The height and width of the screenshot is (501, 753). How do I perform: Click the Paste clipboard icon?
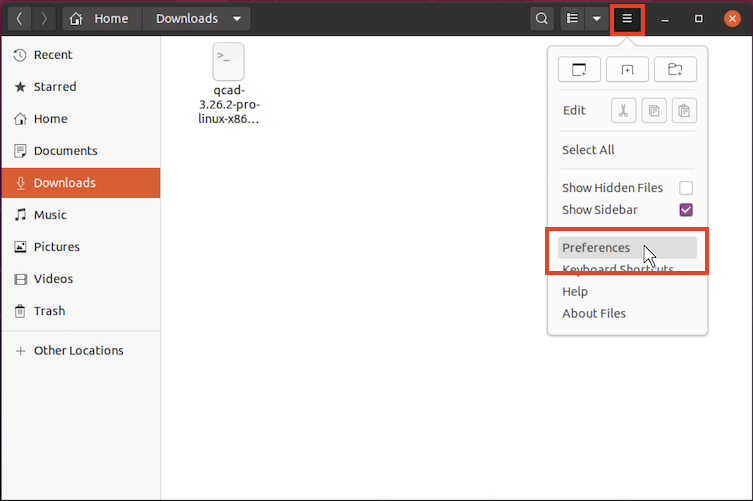coord(684,110)
